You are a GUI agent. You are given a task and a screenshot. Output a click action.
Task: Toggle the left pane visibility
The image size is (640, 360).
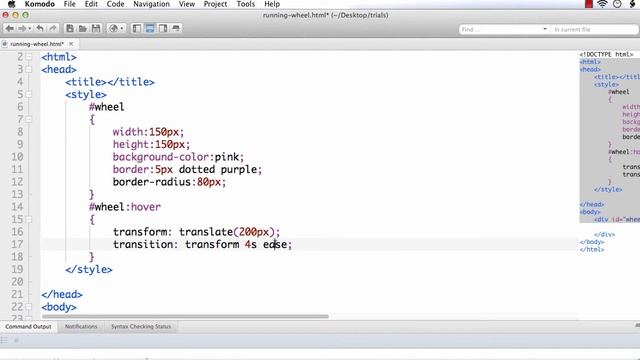pyautogui.click(x=137, y=29)
